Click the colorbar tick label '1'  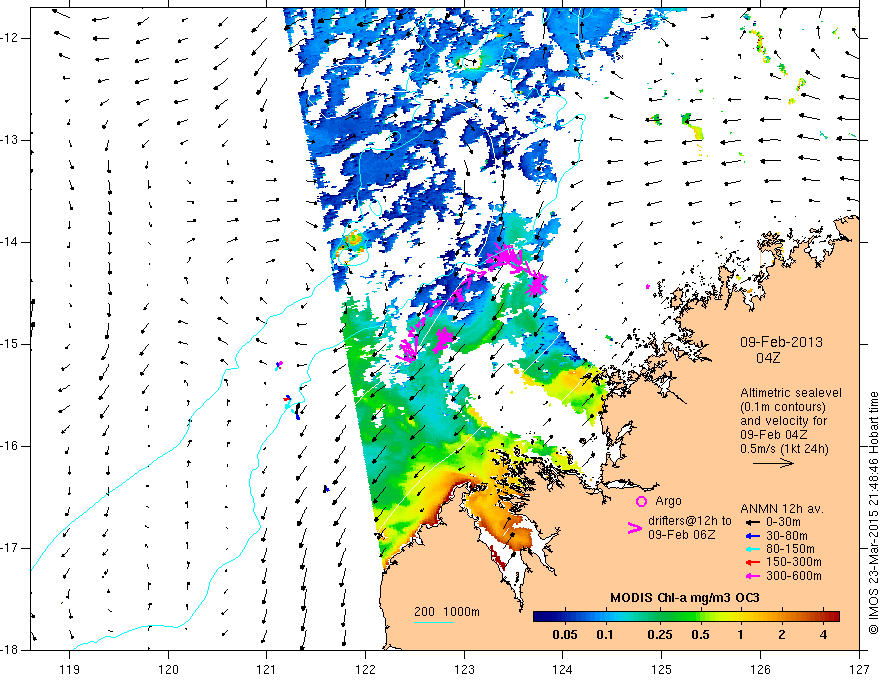[x=741, y=635]
